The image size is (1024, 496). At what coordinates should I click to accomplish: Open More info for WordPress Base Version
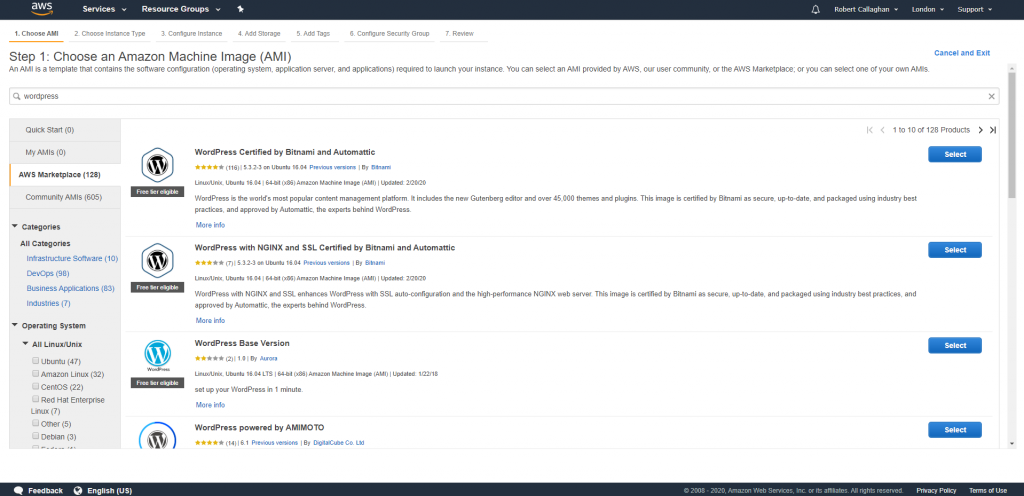point(210,405)
